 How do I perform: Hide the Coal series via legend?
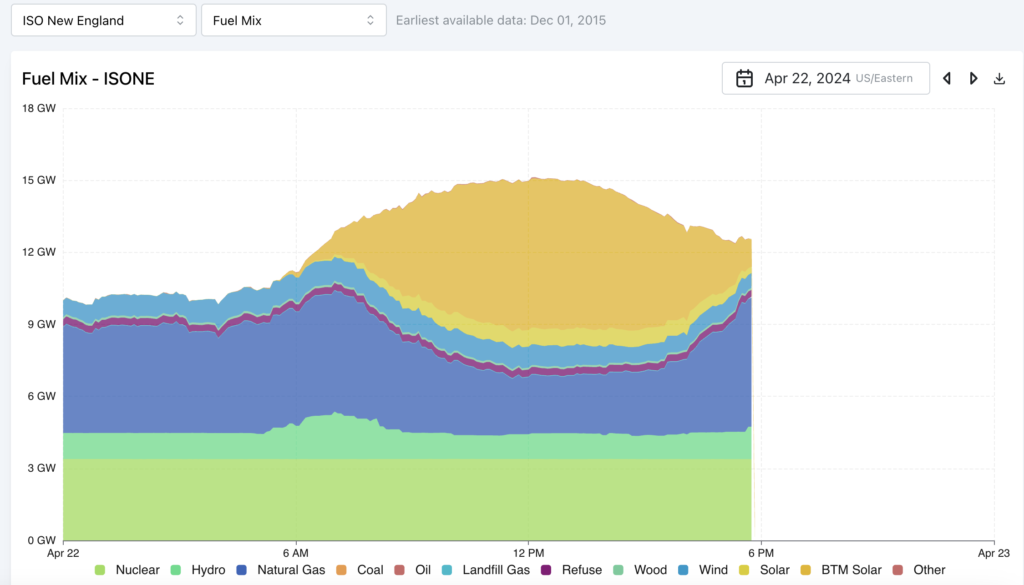tap(360, 570)
